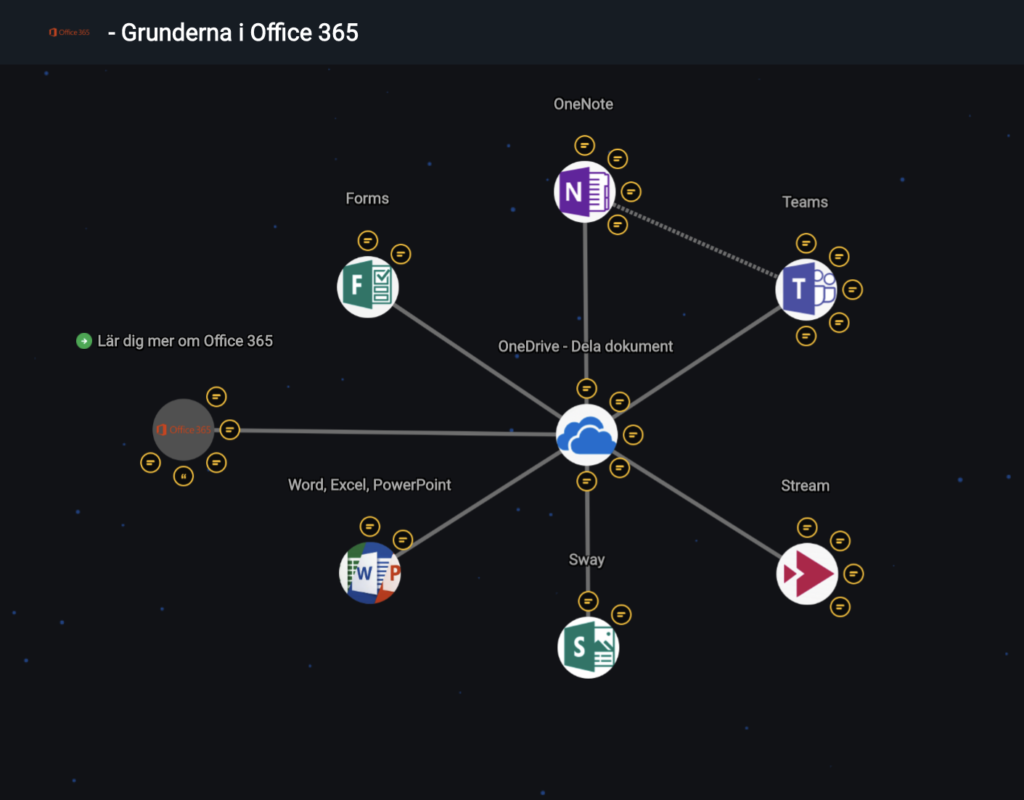
Task: Click the OneNote label text
Action: 583,104
